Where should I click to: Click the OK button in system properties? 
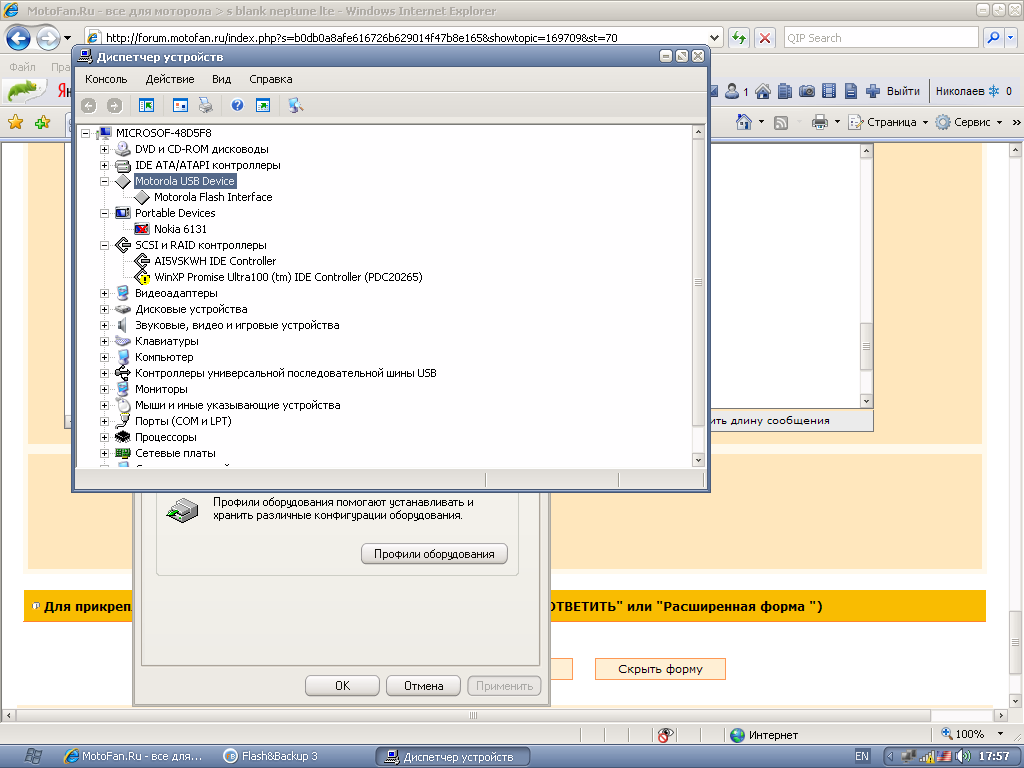342,686
